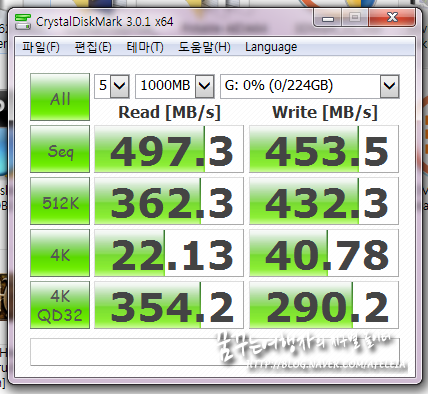Start the 512K random test

[x=60, y=201]
